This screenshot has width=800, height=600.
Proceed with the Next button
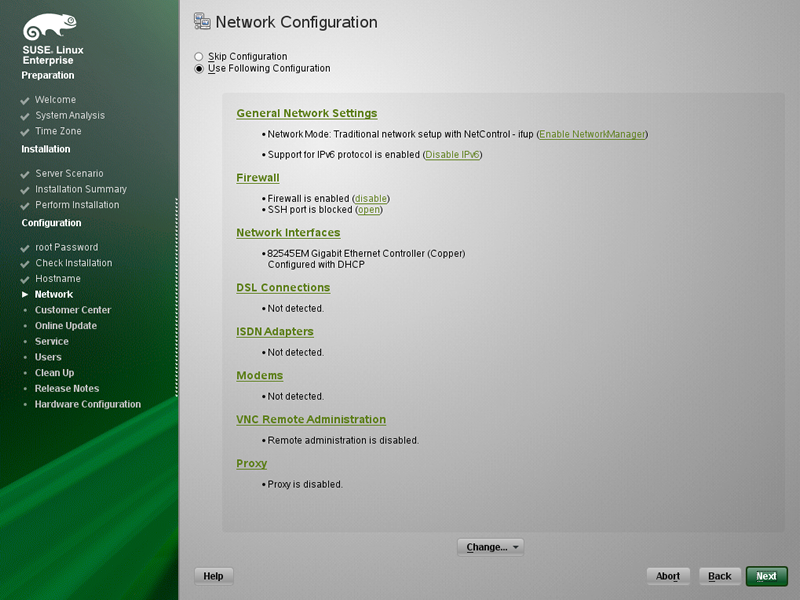[x=766, y=576]
